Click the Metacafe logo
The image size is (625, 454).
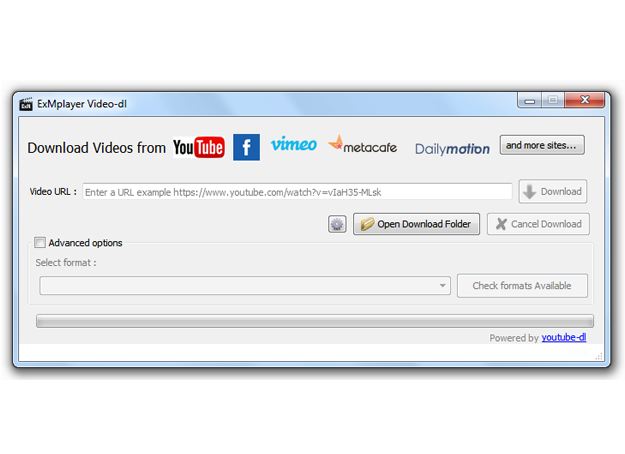362,145
